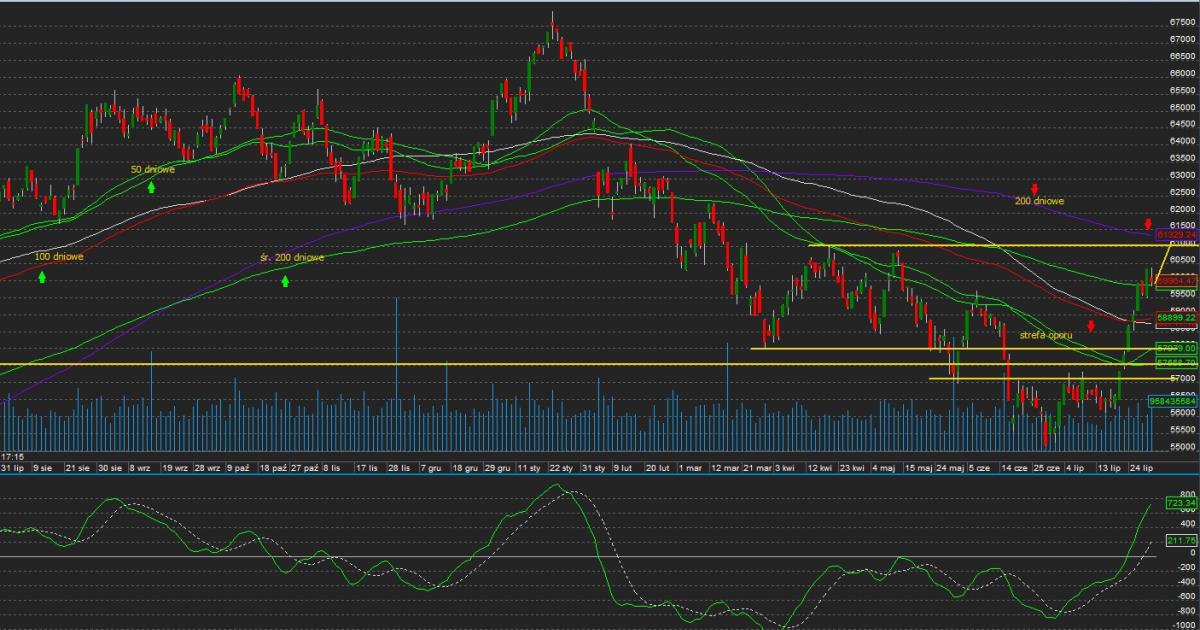Select green arrow beneath śr. 200 dniowe
The width and height of the screenshot is (1200, 630).
click(285, 281)
